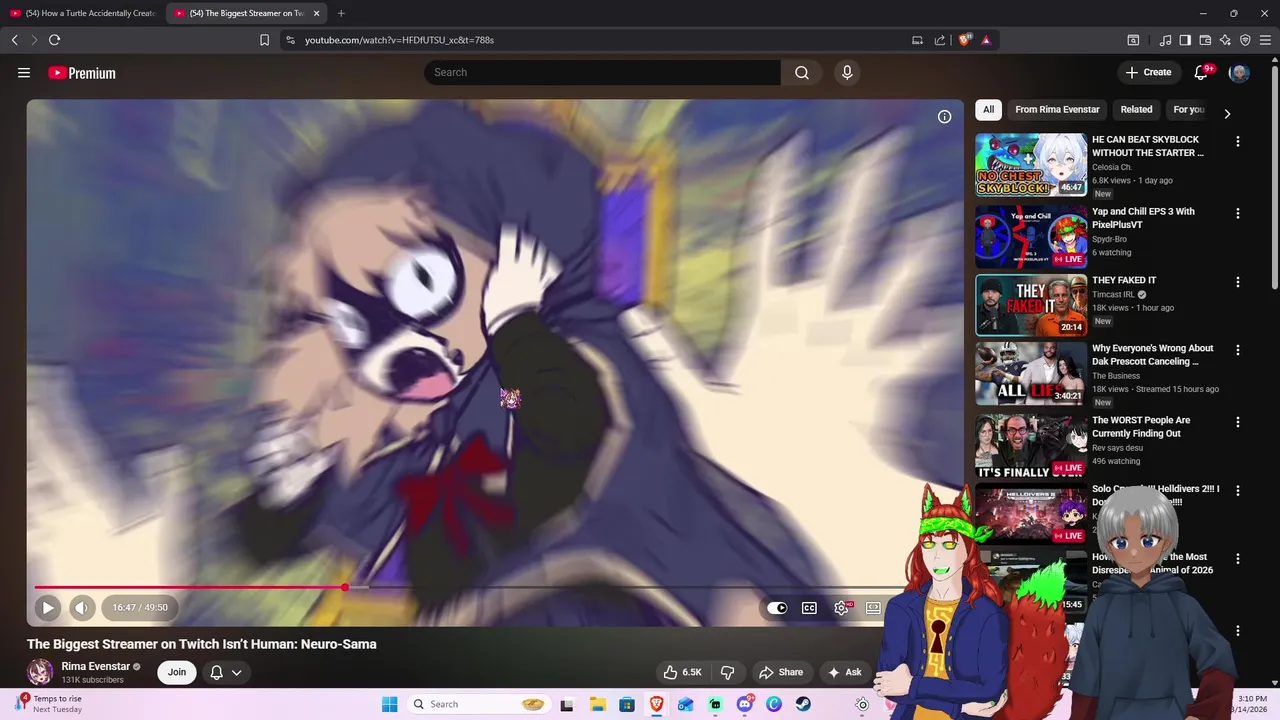1280x720 pixels.
Task: Toggle the autoplay switch
Action: pyautogui.click(x=777, y=608)
